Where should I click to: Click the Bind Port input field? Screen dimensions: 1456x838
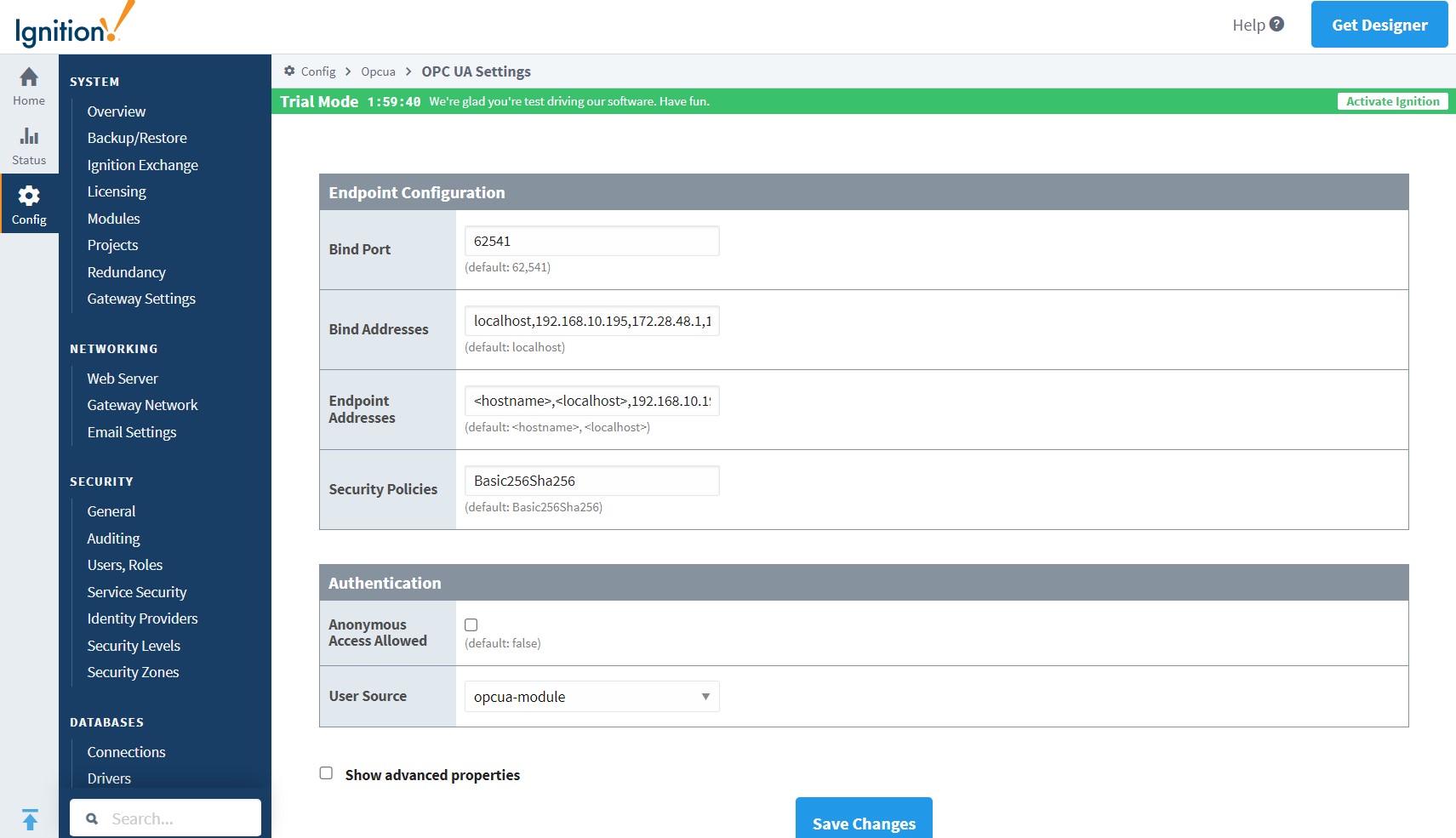591,241
